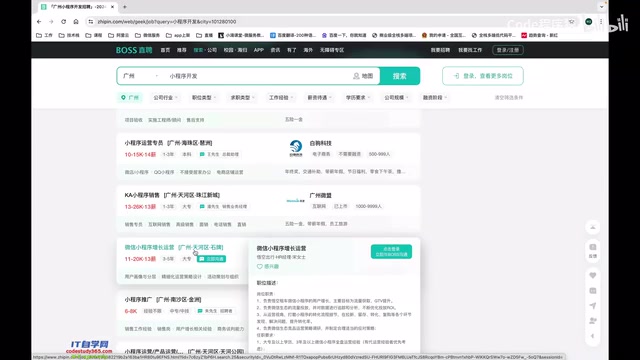The height and width of the screenshot is (360, 640).
Task: Focus the 小程序开发 search keyword field
Action: point(257,76)
